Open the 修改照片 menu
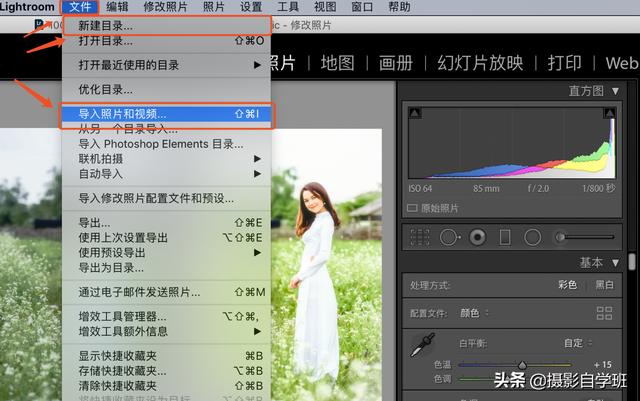 [x=165, y=7]
